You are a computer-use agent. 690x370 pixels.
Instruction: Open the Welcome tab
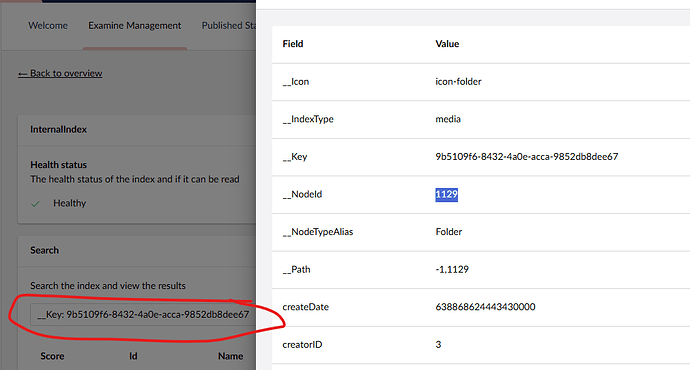point(48,26)
